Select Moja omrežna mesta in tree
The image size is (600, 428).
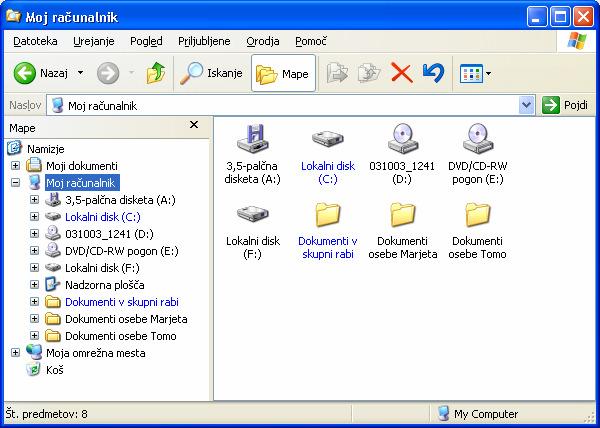[x=96, y=353]
